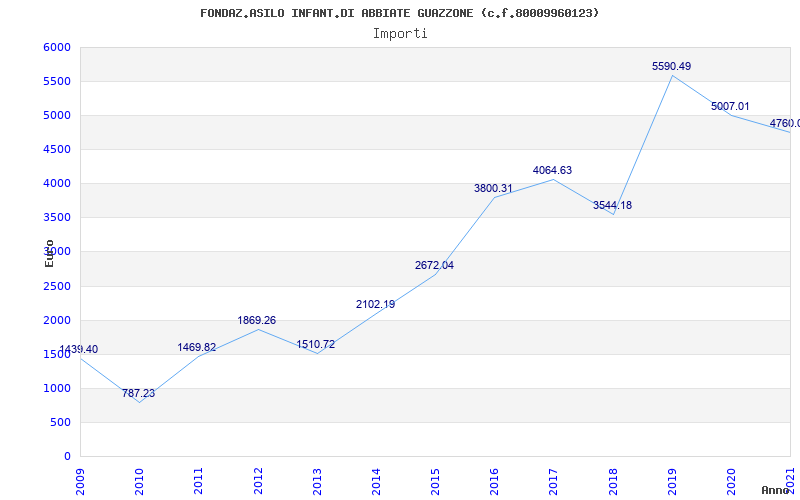Screen dimensions: 800x500
Task: Click the 4000 y-axis value
Action: [x=57, y=183]
